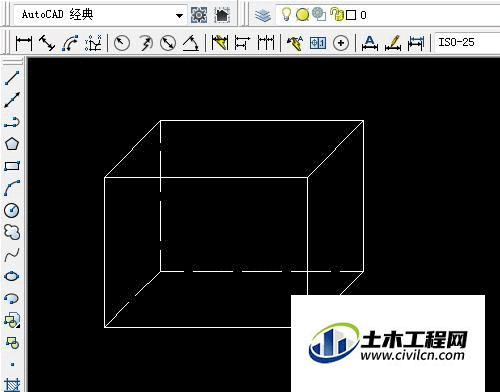Viewport: 500px width, 392px height.
Task: Select the Dimension Edit tool
Action: coord(370,43)
